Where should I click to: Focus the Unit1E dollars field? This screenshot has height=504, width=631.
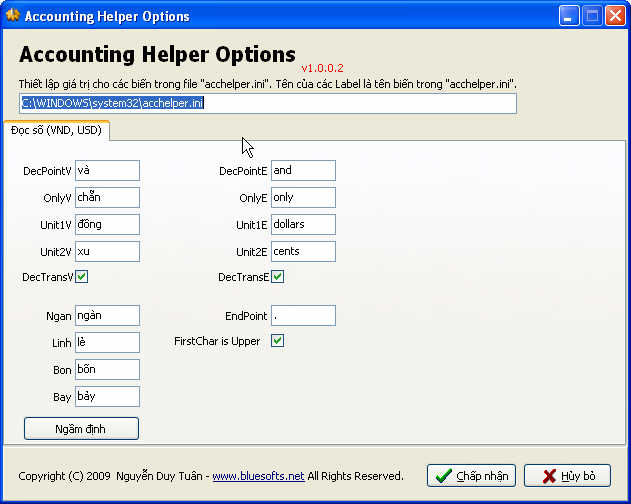point(303,225)
